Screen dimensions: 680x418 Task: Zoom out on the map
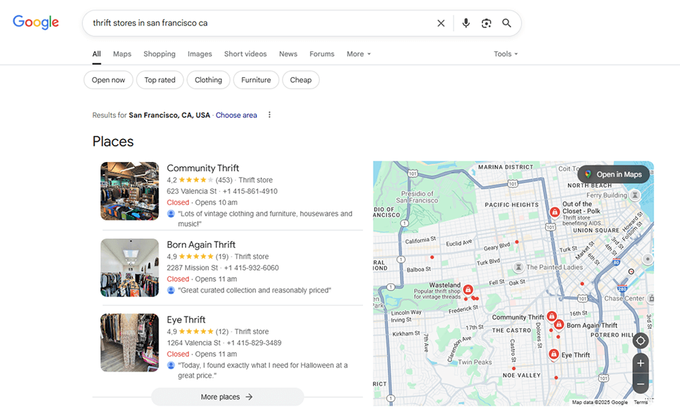click(640, 384)
